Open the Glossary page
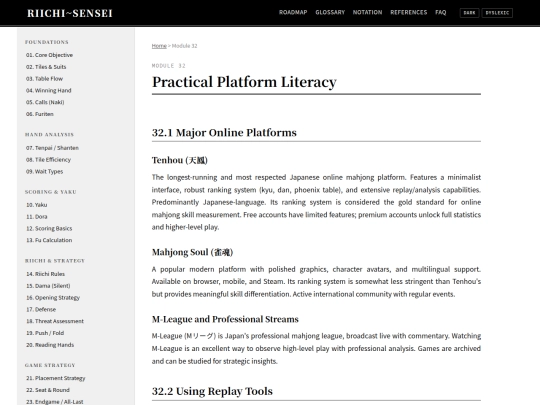This screenshot has width=540, height=405. [330, 12]
